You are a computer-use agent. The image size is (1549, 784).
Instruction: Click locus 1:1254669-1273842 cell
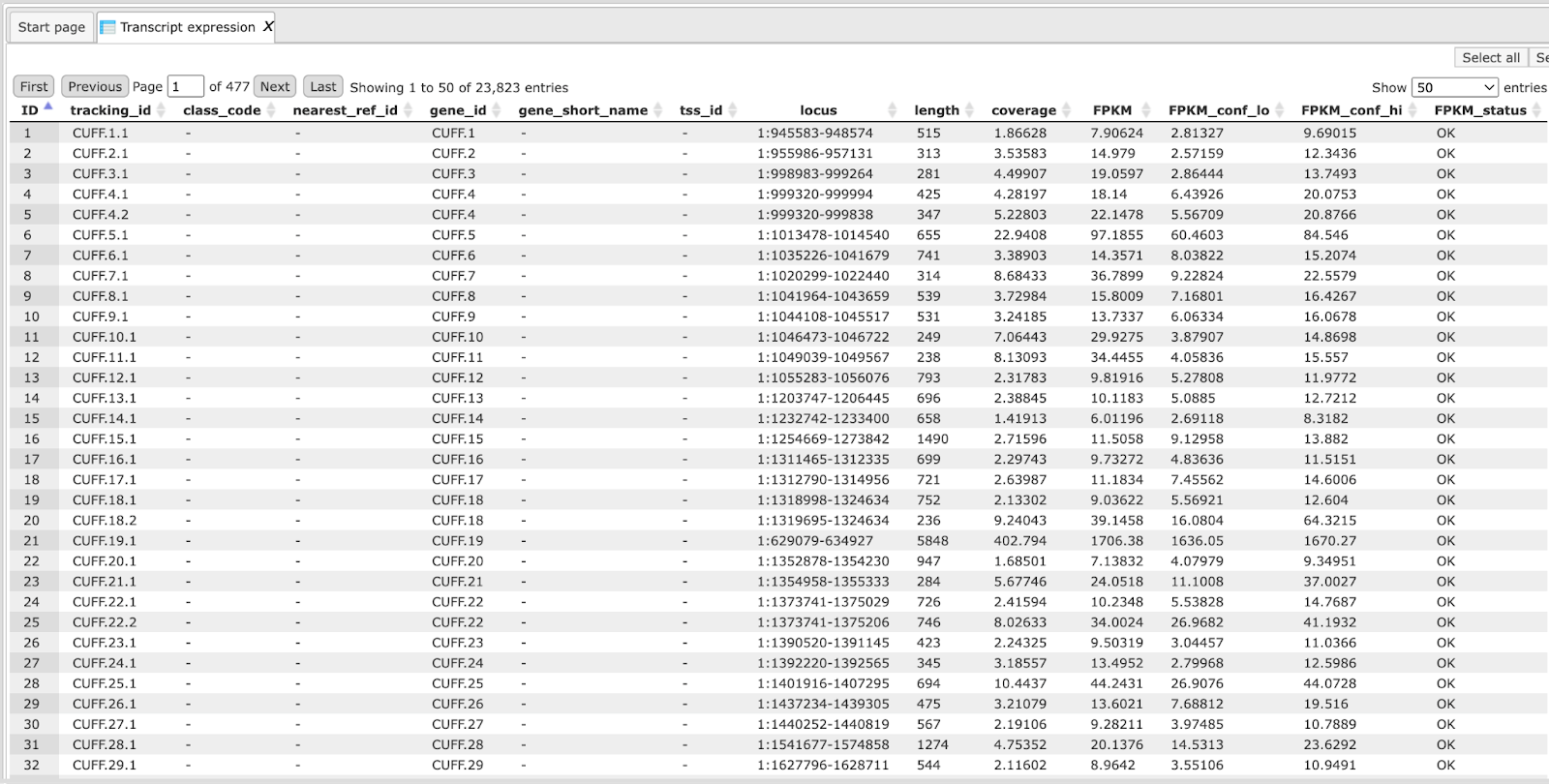coord(823,439)
